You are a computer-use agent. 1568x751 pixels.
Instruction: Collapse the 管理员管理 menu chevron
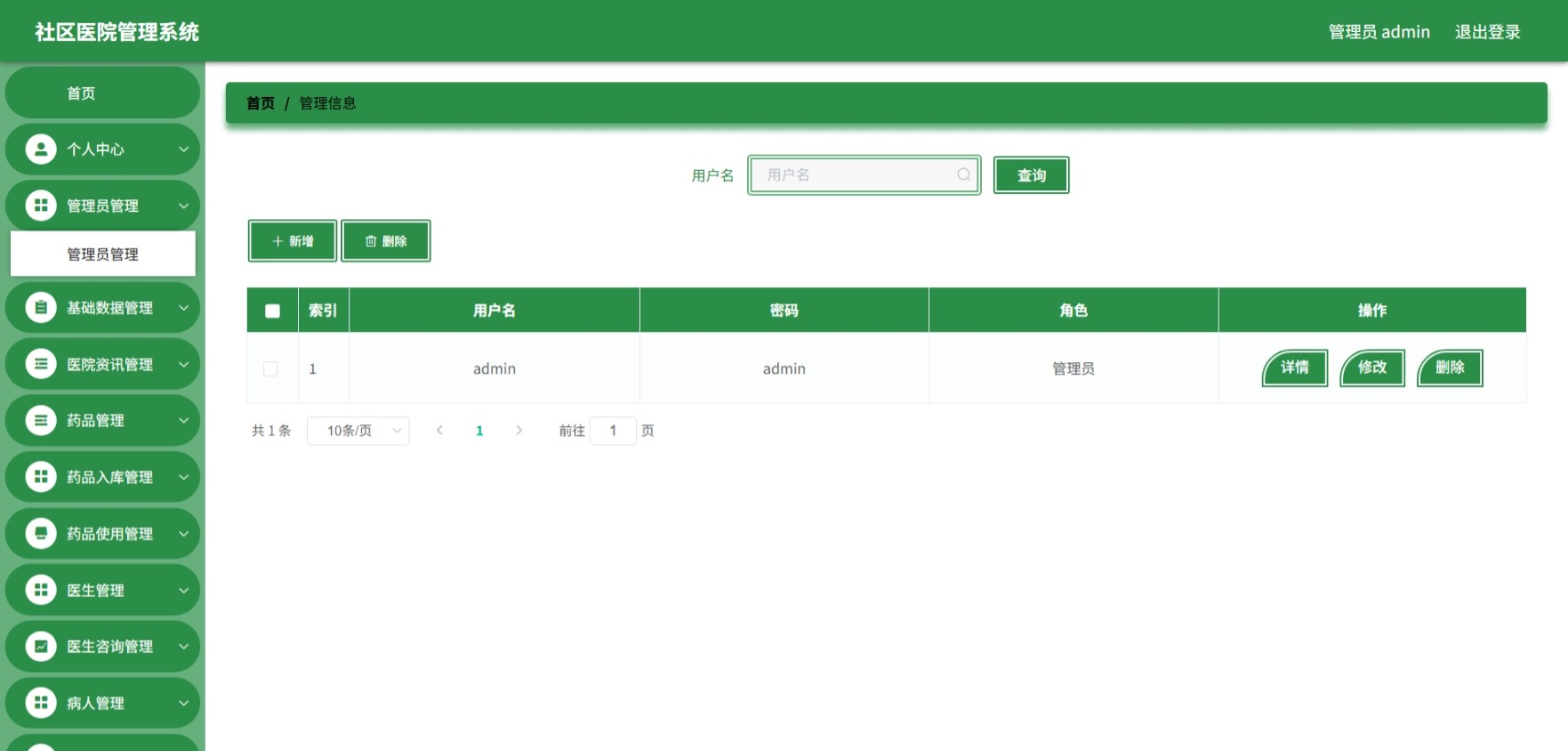click(x=183, y=206)
